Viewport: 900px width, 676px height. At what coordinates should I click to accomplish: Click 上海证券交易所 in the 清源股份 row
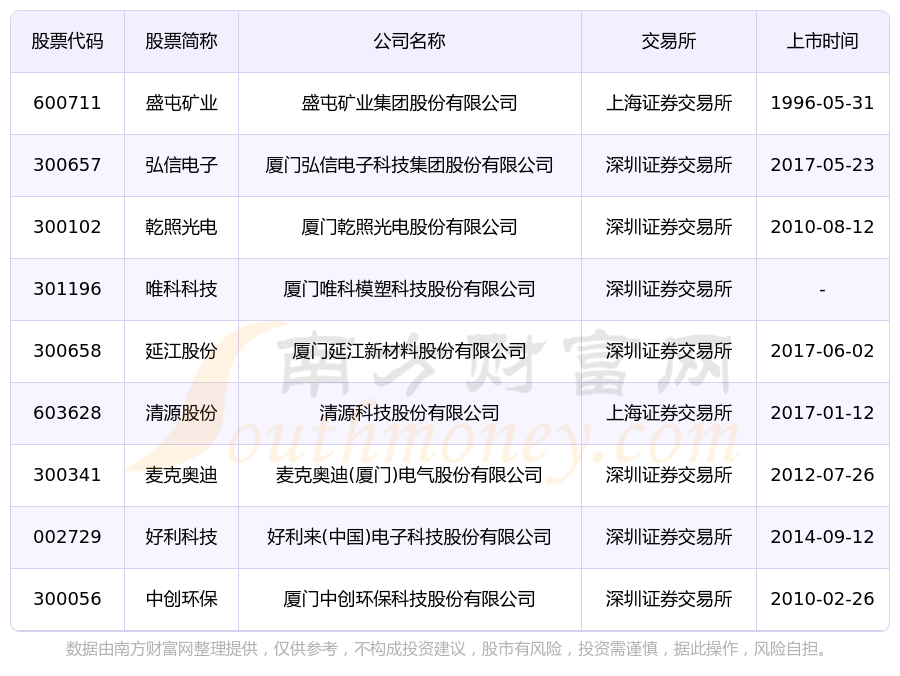(669, 413)
